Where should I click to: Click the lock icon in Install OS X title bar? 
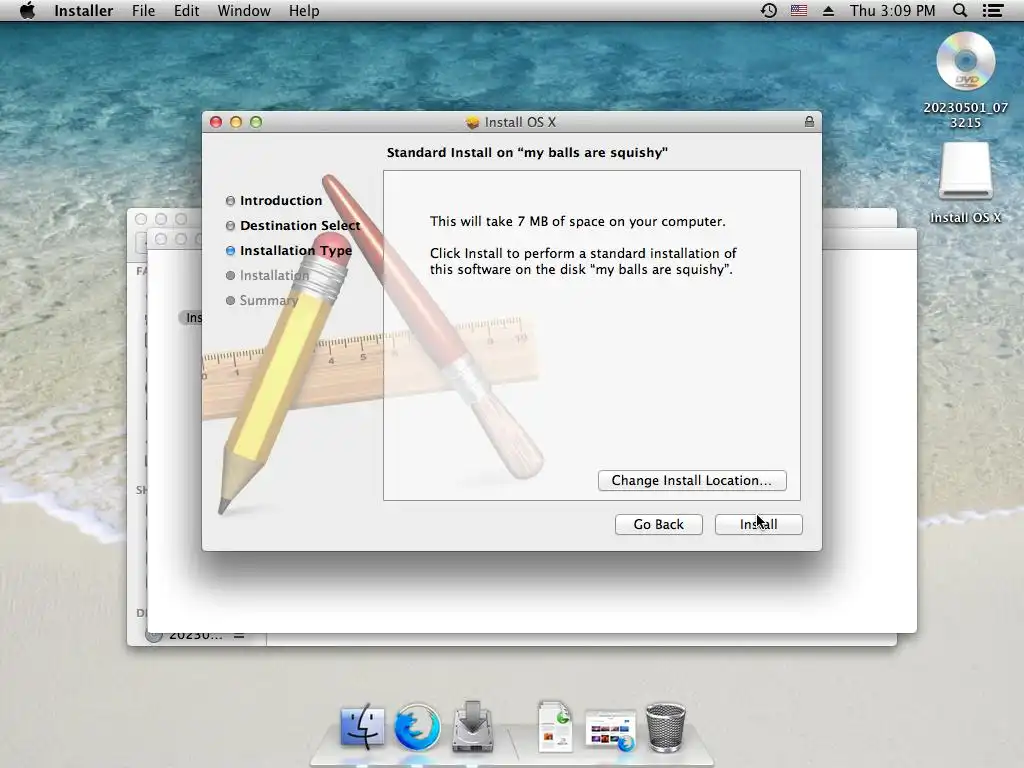tap(809, 122)
